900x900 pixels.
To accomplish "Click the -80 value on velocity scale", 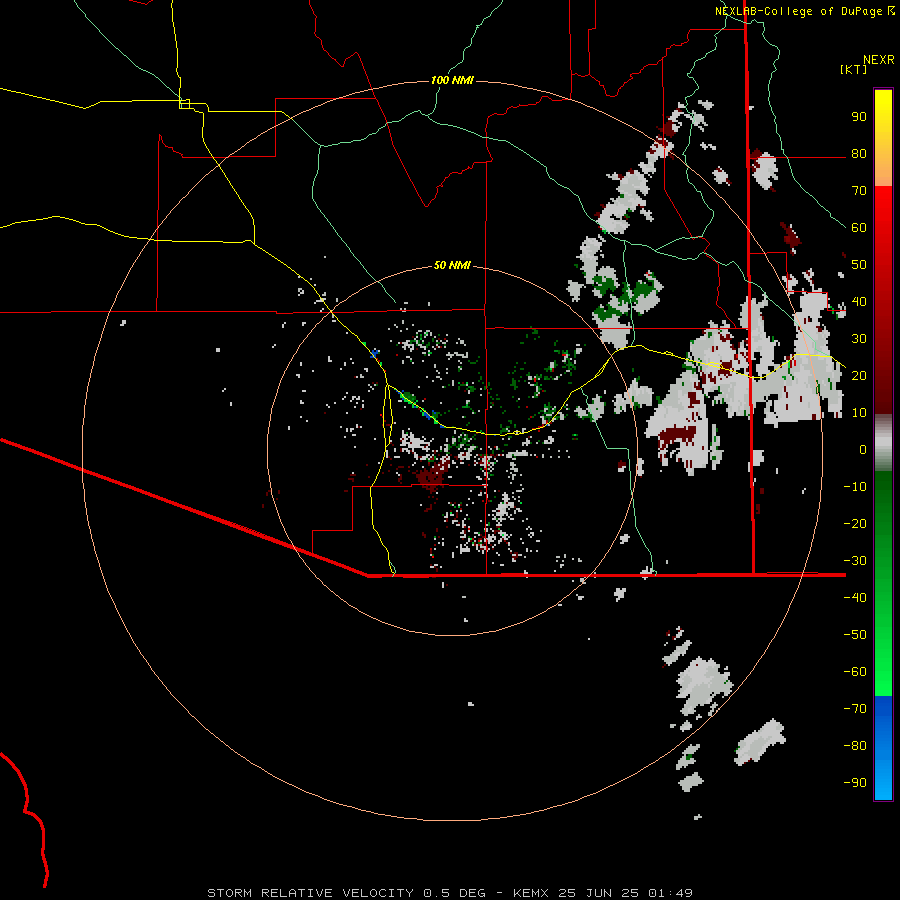I will tap(855, 746).
